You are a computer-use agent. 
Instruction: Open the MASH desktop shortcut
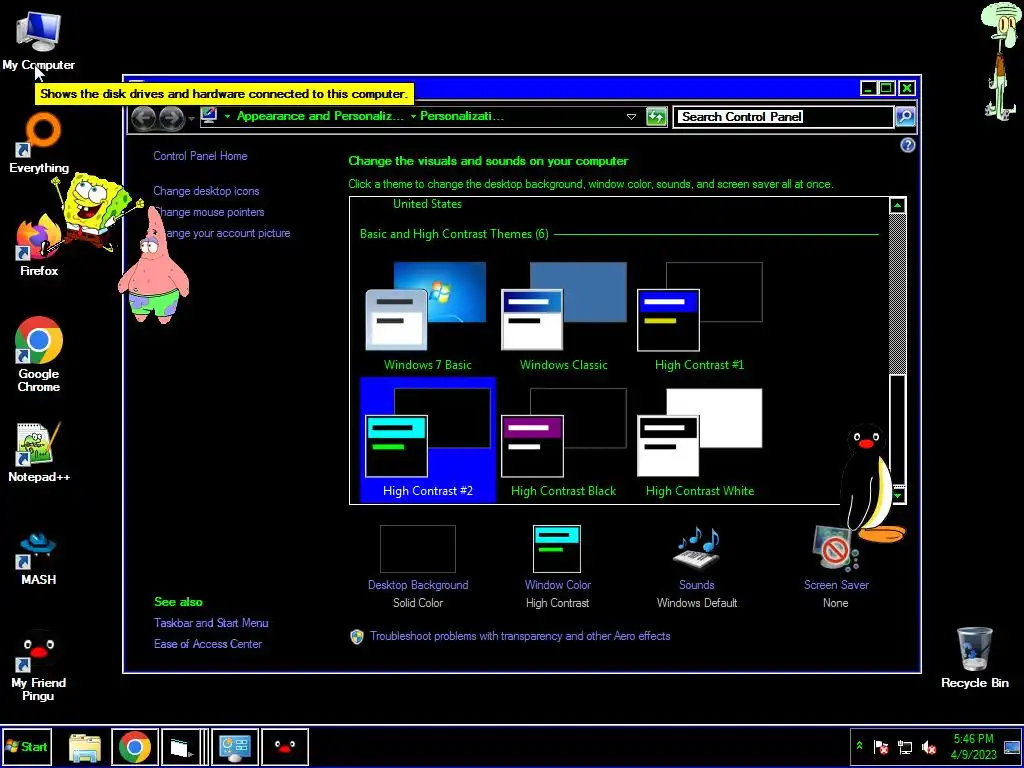(39, 558)
